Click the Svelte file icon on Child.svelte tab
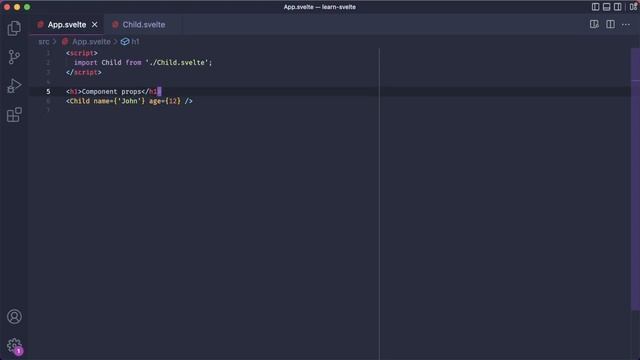 pos(116,24)
